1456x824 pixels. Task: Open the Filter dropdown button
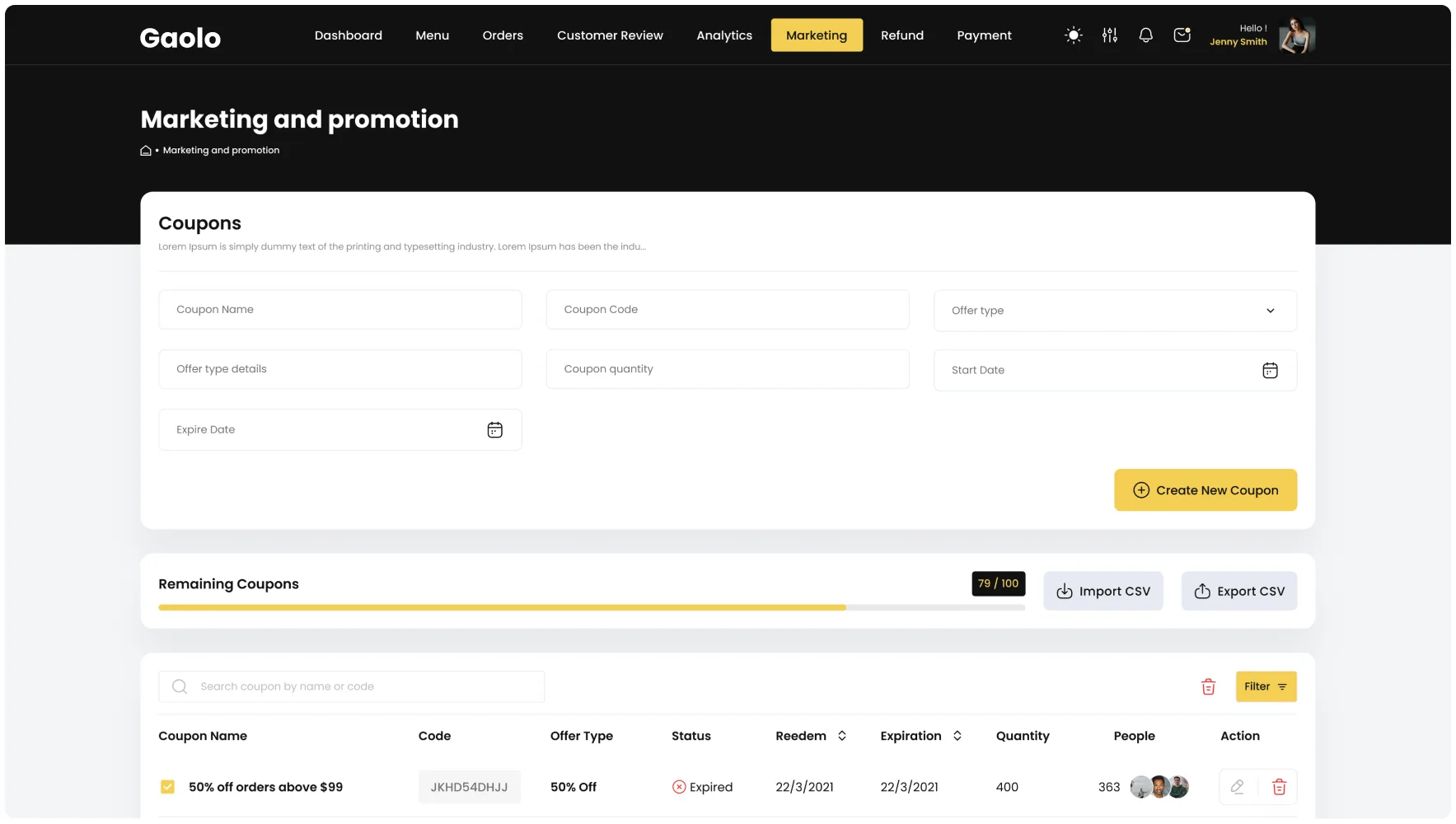tap(1266, 686)
